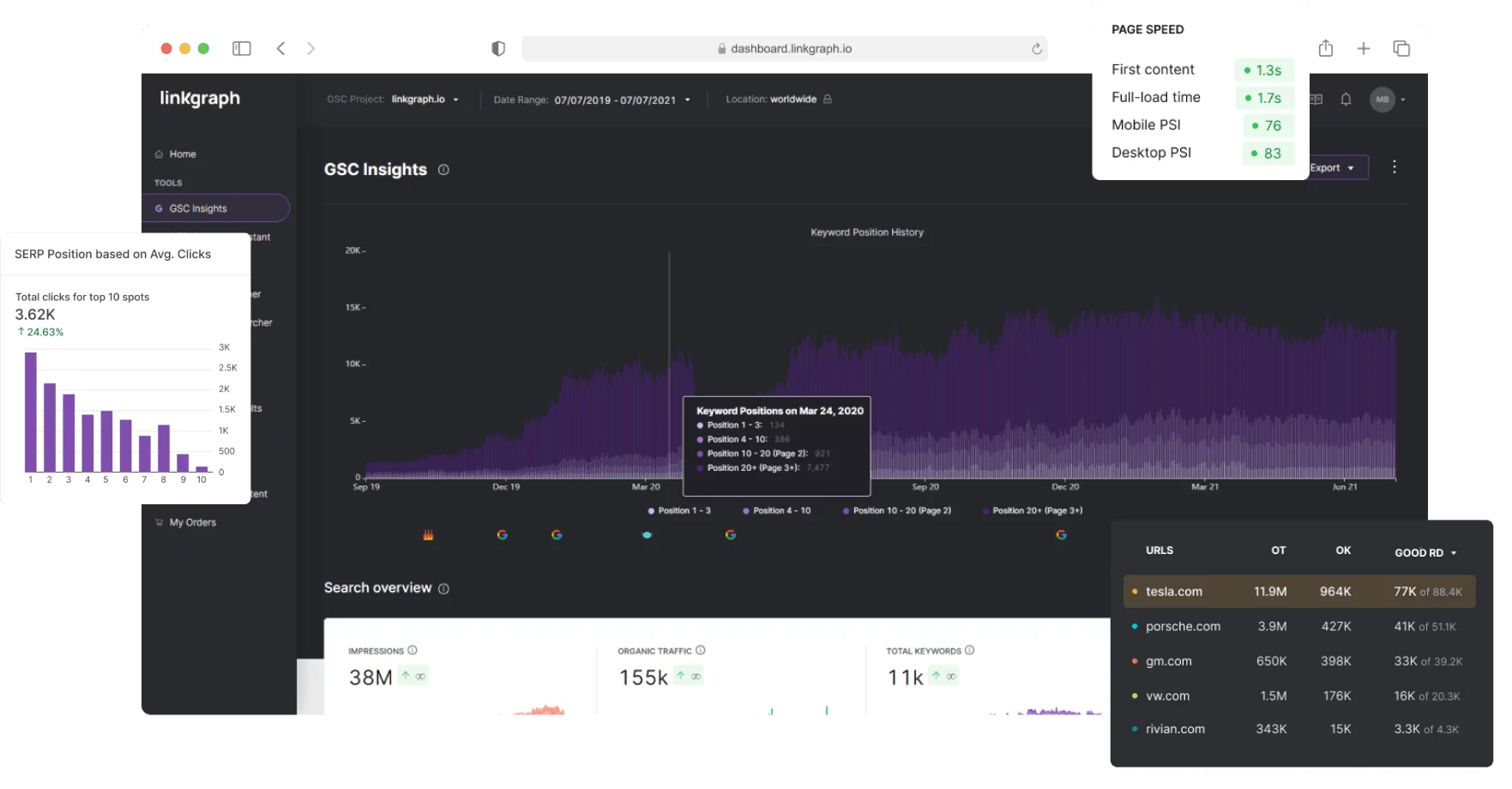Open the Export dropdown
1512x789 pixels.
(1333, 168)
